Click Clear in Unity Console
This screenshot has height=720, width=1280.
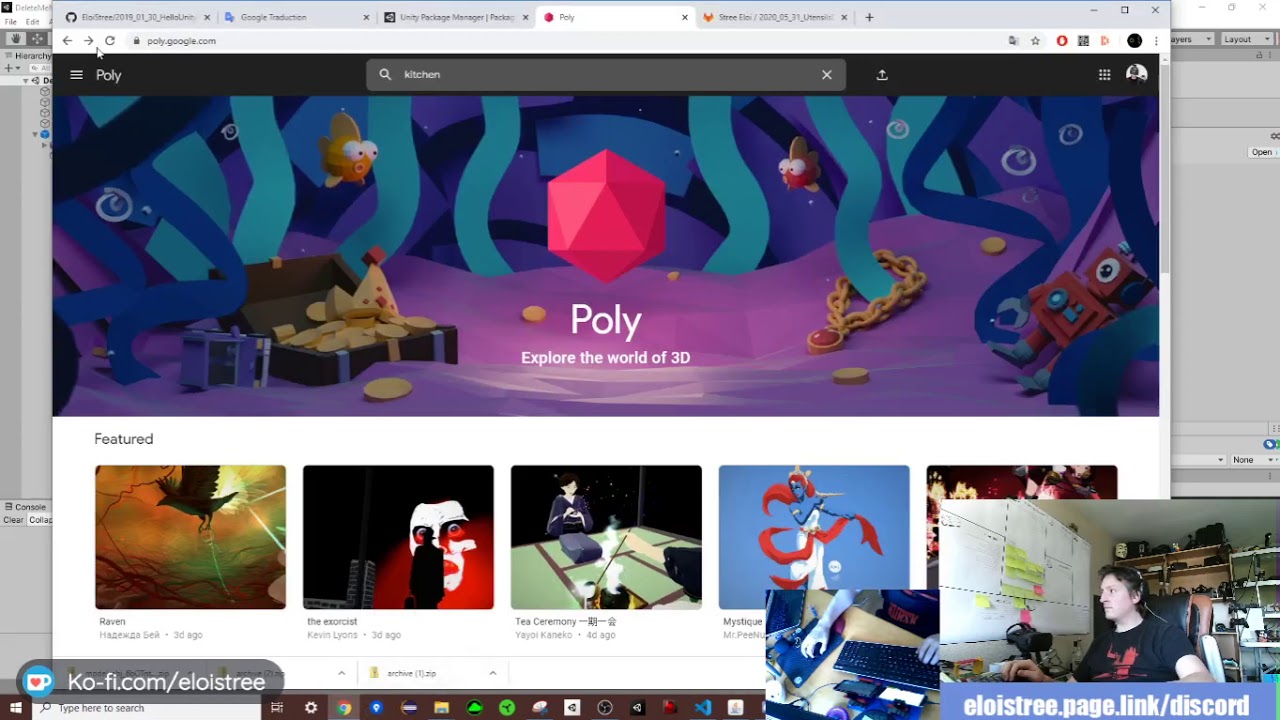[13, 520]
